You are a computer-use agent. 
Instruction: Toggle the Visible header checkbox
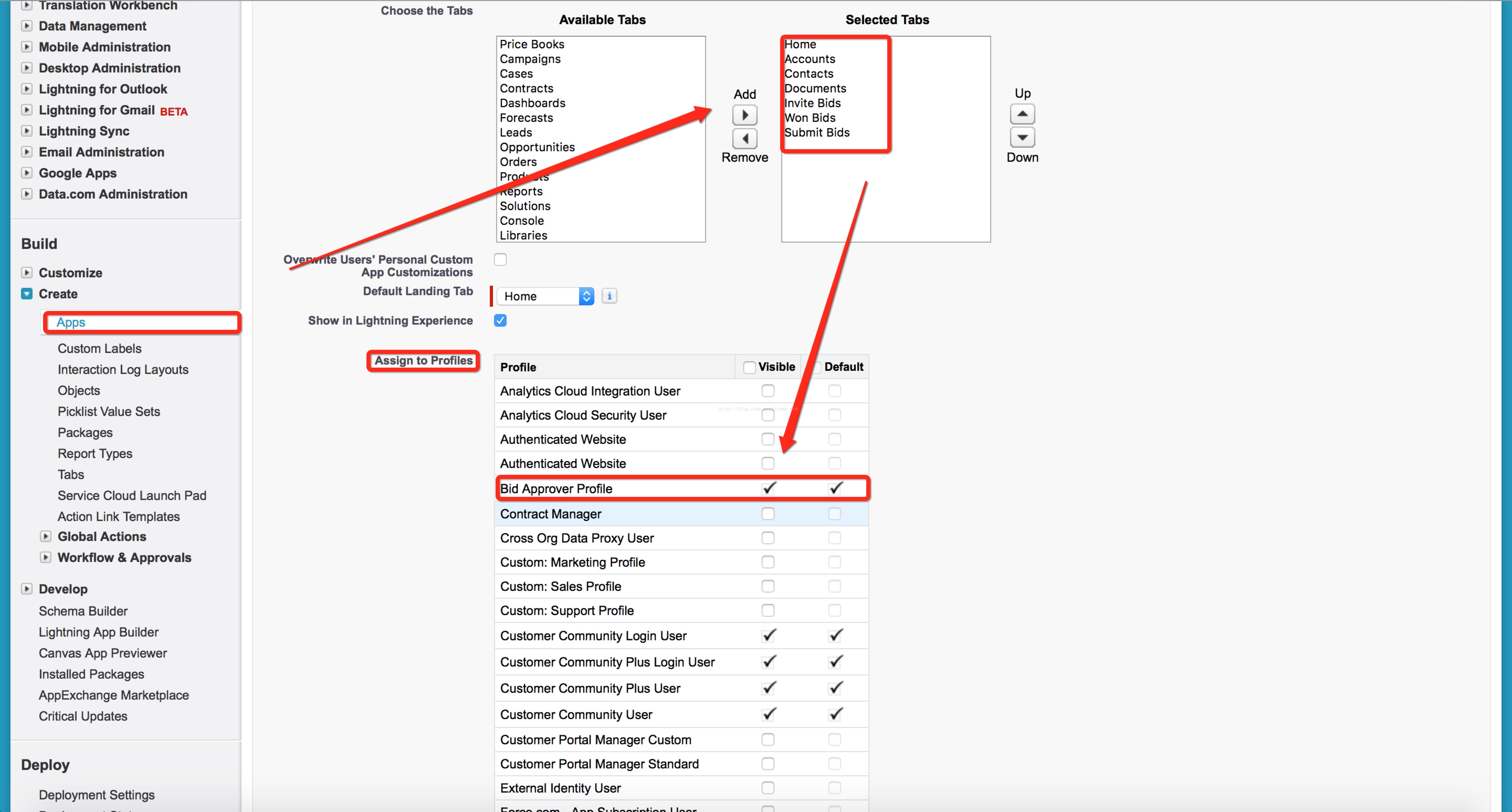click(x=749, y=368)
